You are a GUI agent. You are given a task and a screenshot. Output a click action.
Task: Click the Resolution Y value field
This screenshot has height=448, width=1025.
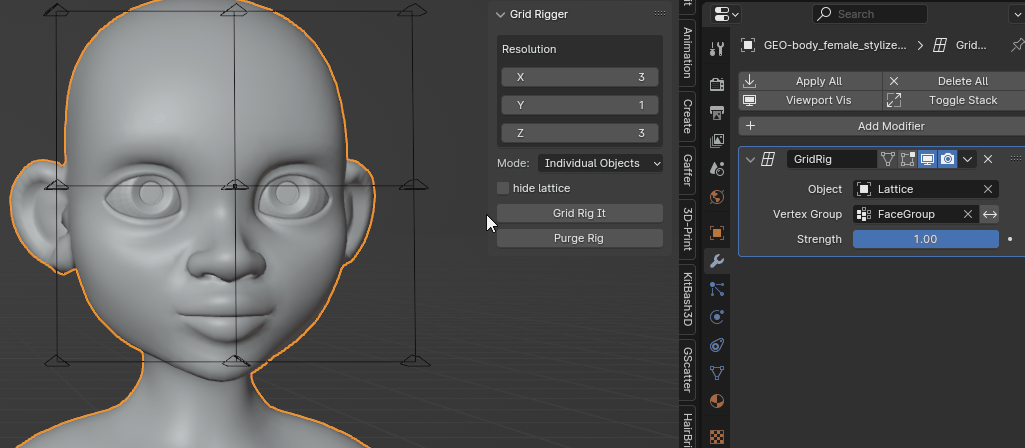[580, 105]
